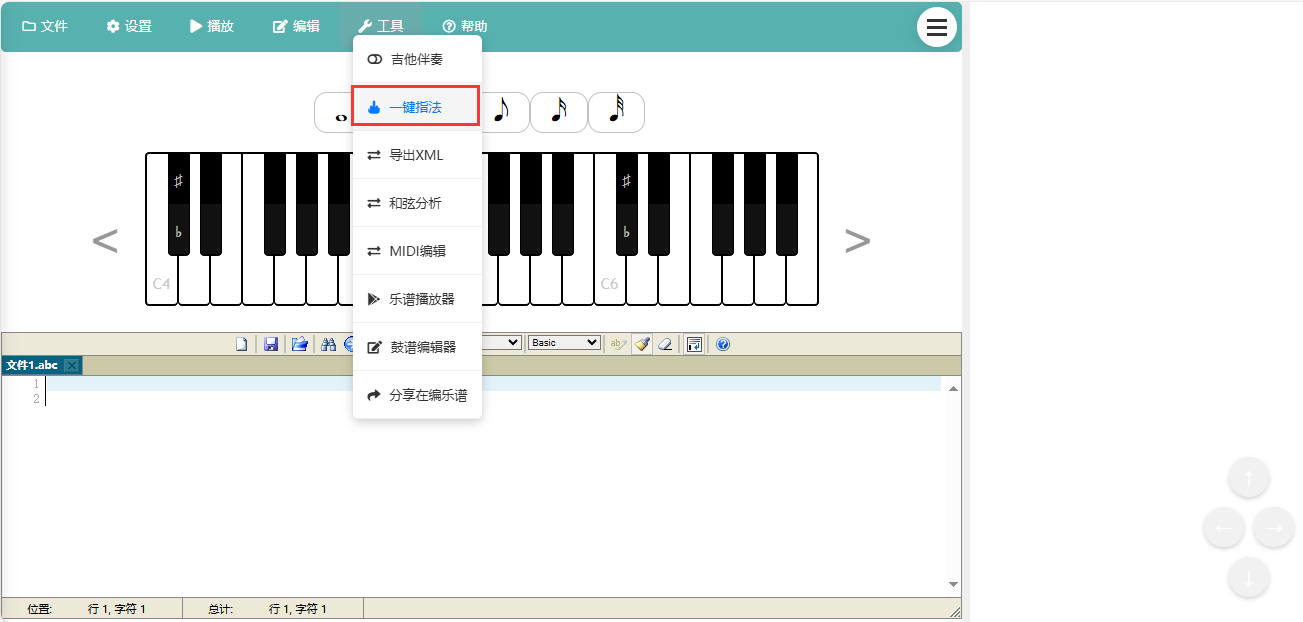The width and height of the screenshot is (1303, 622).
Task: Click the eraser icon in editor toolbar
Action: pyautogui.click(x=665, y=344)
